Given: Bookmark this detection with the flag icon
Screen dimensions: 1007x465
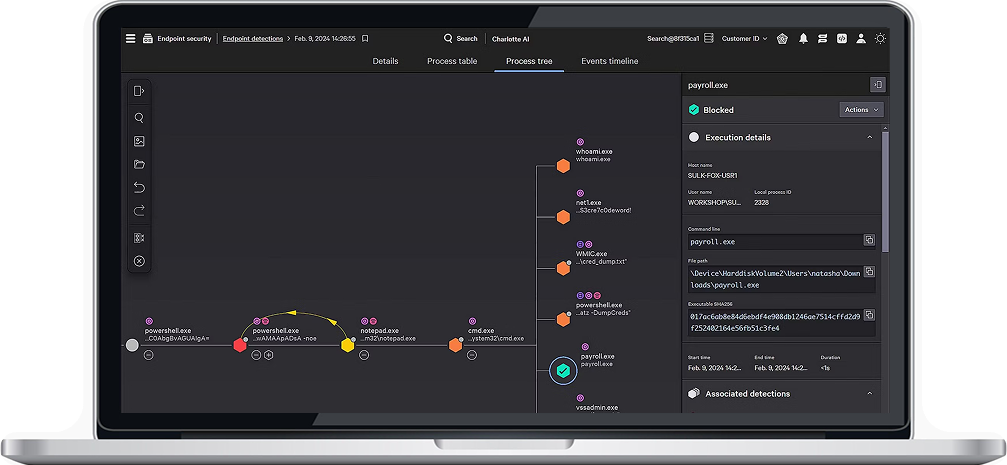Looking at the screenshot, I should click(365, 39).
